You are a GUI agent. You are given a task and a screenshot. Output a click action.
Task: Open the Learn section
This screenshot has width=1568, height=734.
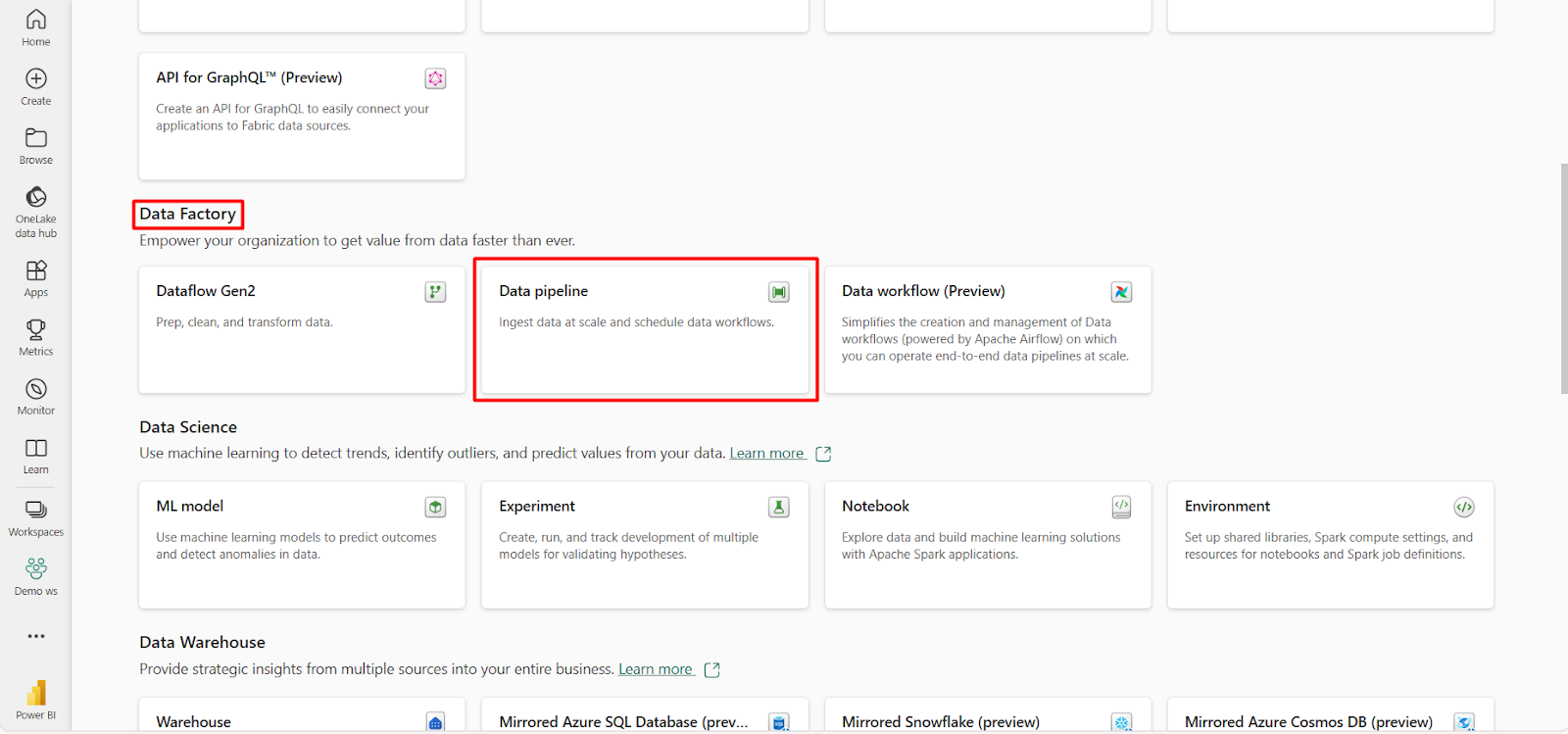[x=35, y=456]
